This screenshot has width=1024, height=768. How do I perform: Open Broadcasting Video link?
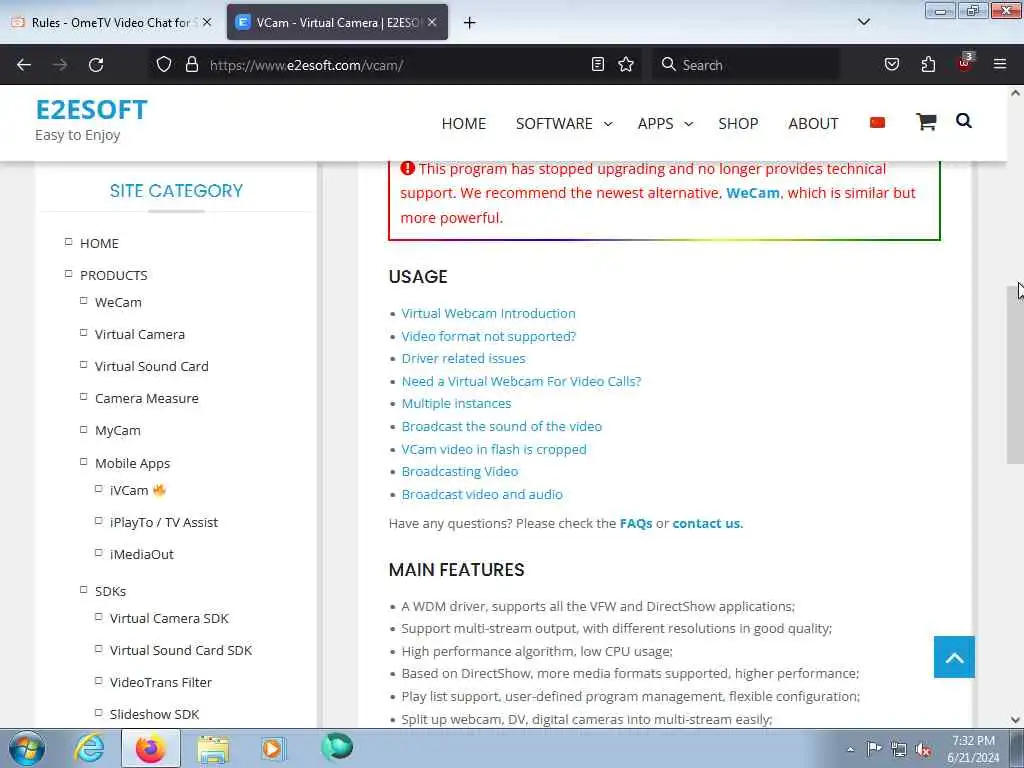pos(460,472)
